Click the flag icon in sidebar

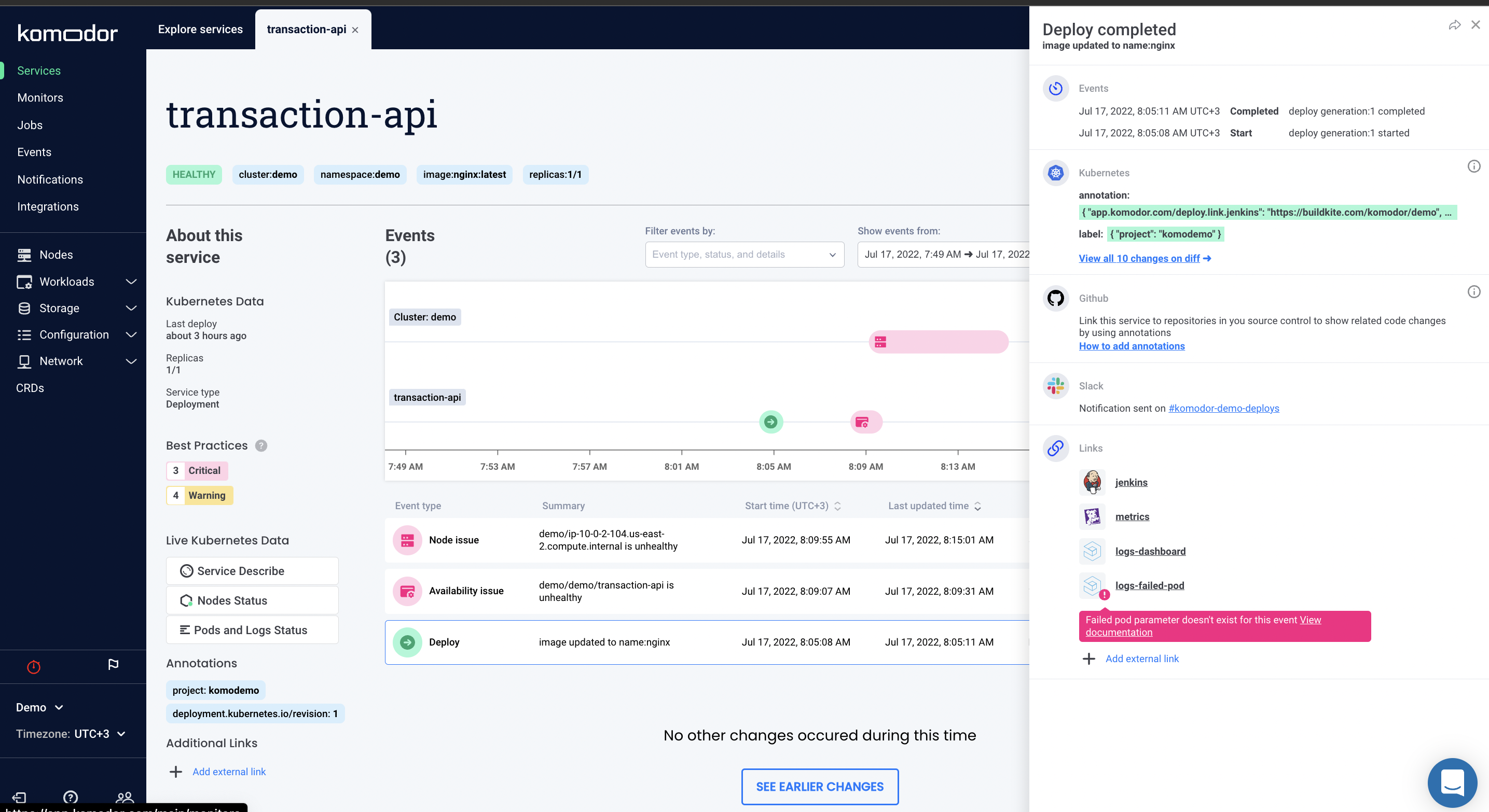113,665
